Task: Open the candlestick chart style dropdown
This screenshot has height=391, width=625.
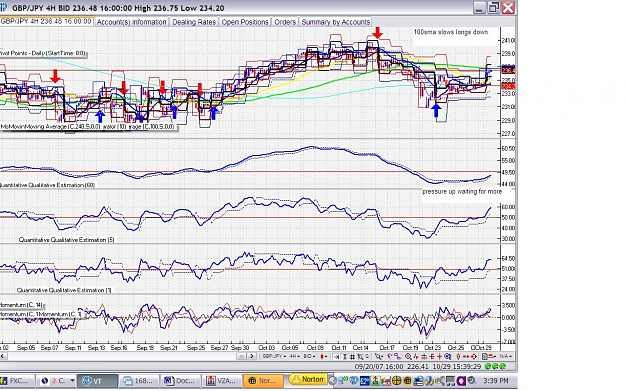Action: click(x=323, y=356)
